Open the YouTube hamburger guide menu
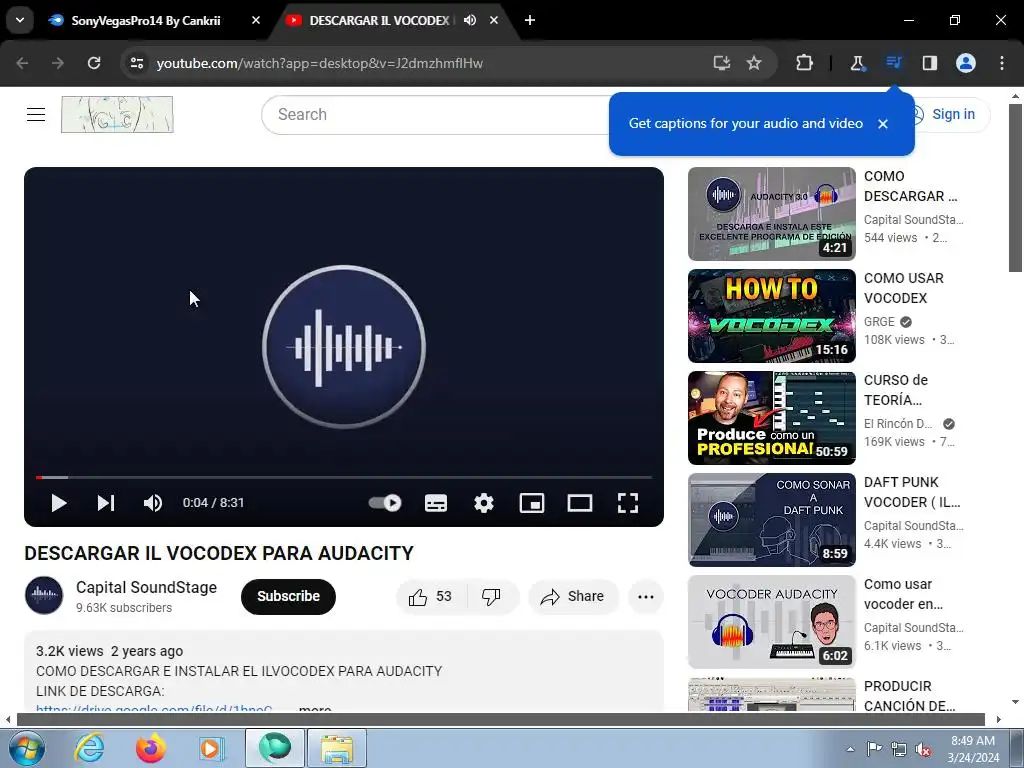Image resolution: width=1024 pixels, height=768 pixels. [x=36, y=114]
